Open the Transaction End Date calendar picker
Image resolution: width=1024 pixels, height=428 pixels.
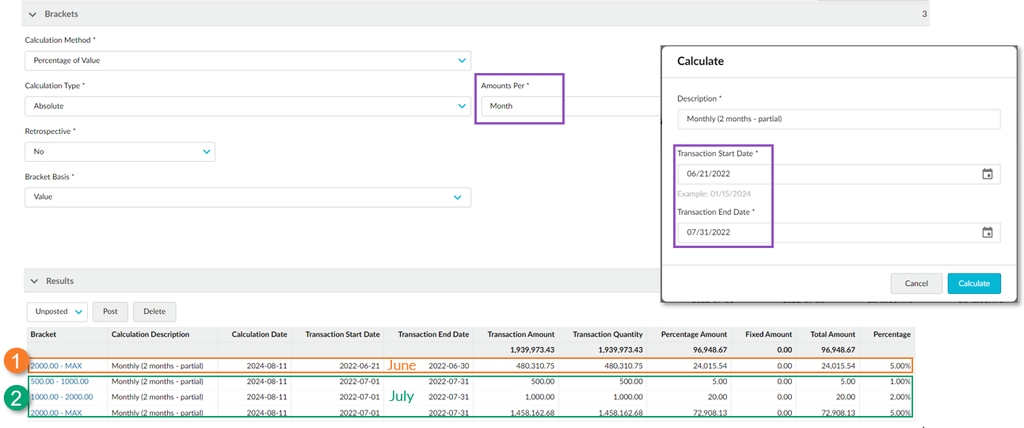point(987,233)
